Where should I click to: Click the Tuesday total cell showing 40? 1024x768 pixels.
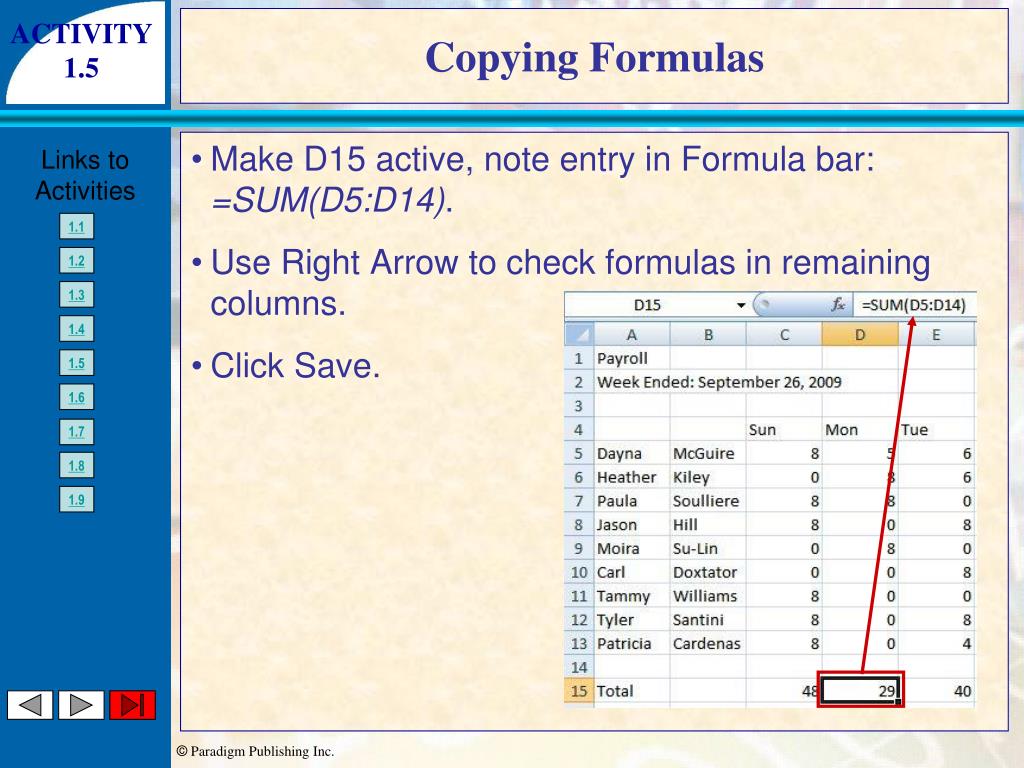[x=936, y=691]
